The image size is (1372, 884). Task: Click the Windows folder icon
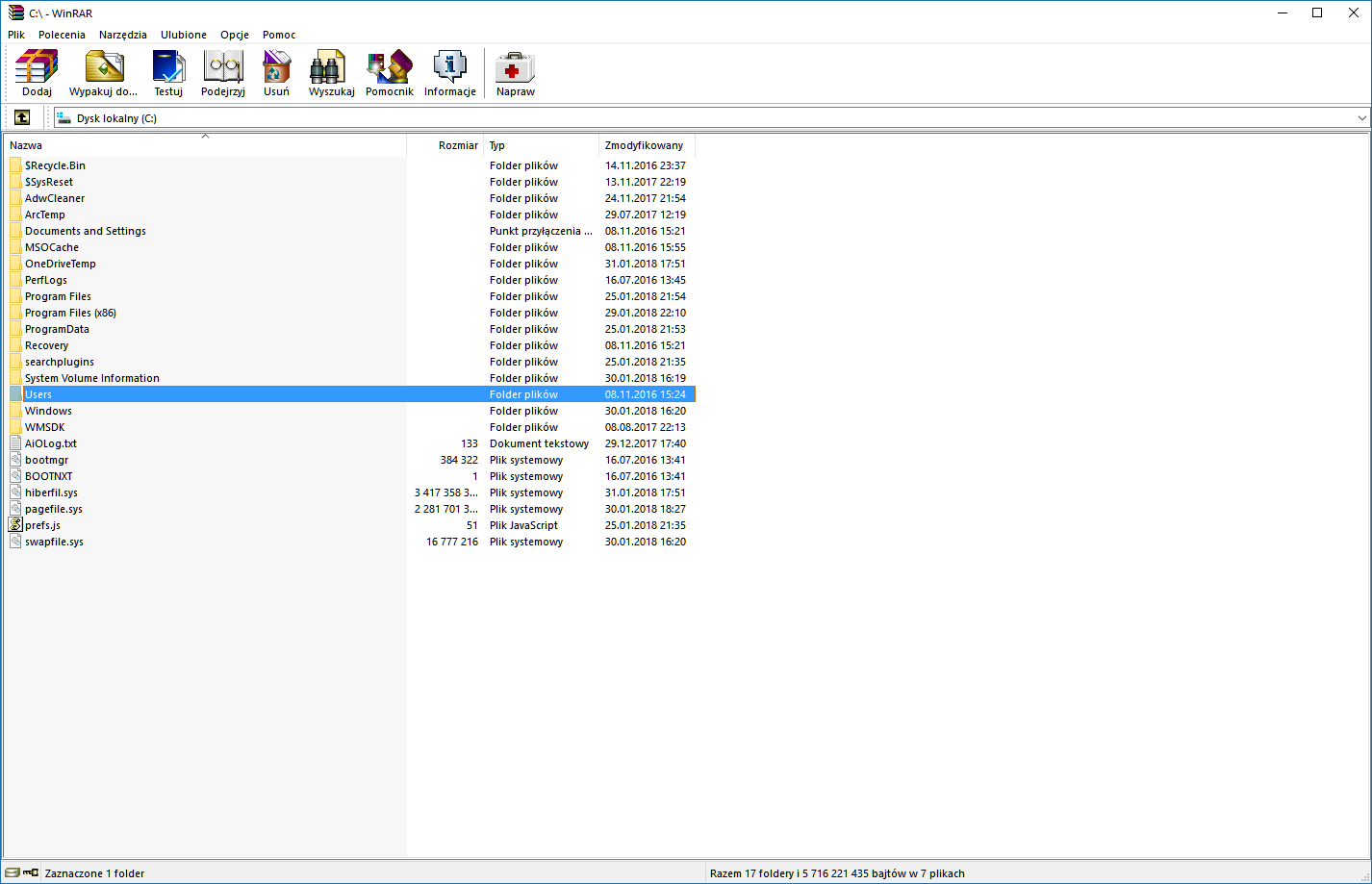pos(15,411)
